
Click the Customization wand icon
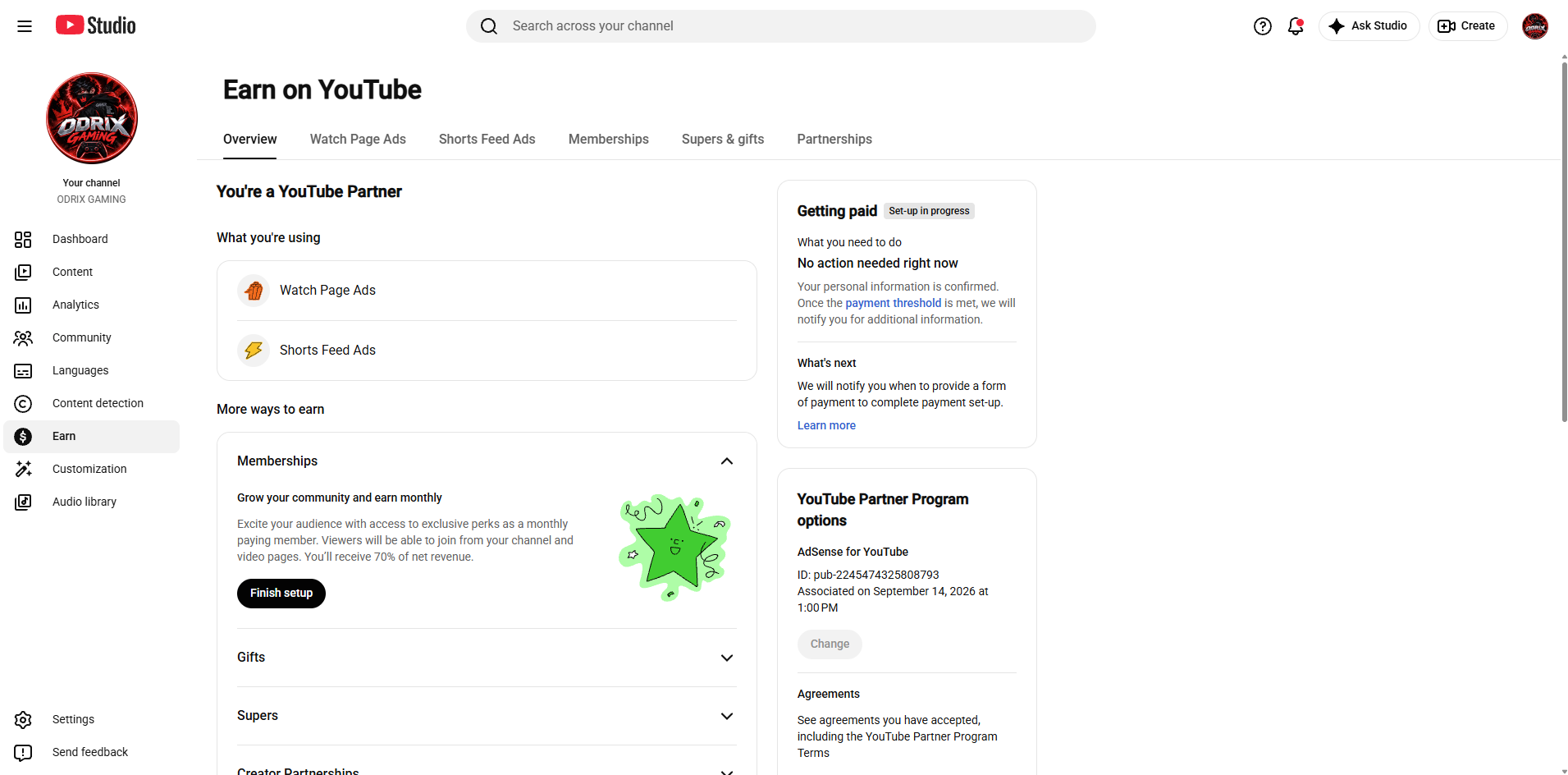pyautogui.click(x=23, y=469)
